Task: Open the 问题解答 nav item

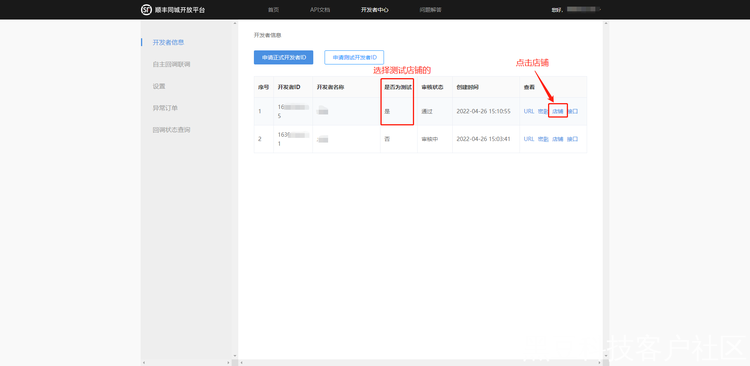Action: [x=430, y=10]
